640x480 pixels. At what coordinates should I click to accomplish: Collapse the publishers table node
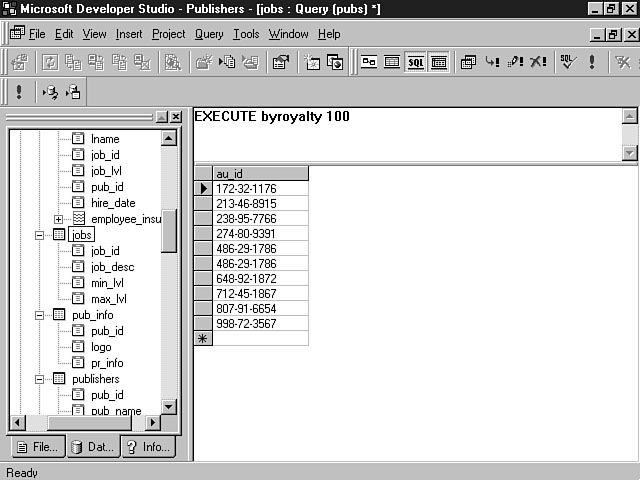pyautogui.click(x=41, y=379)
